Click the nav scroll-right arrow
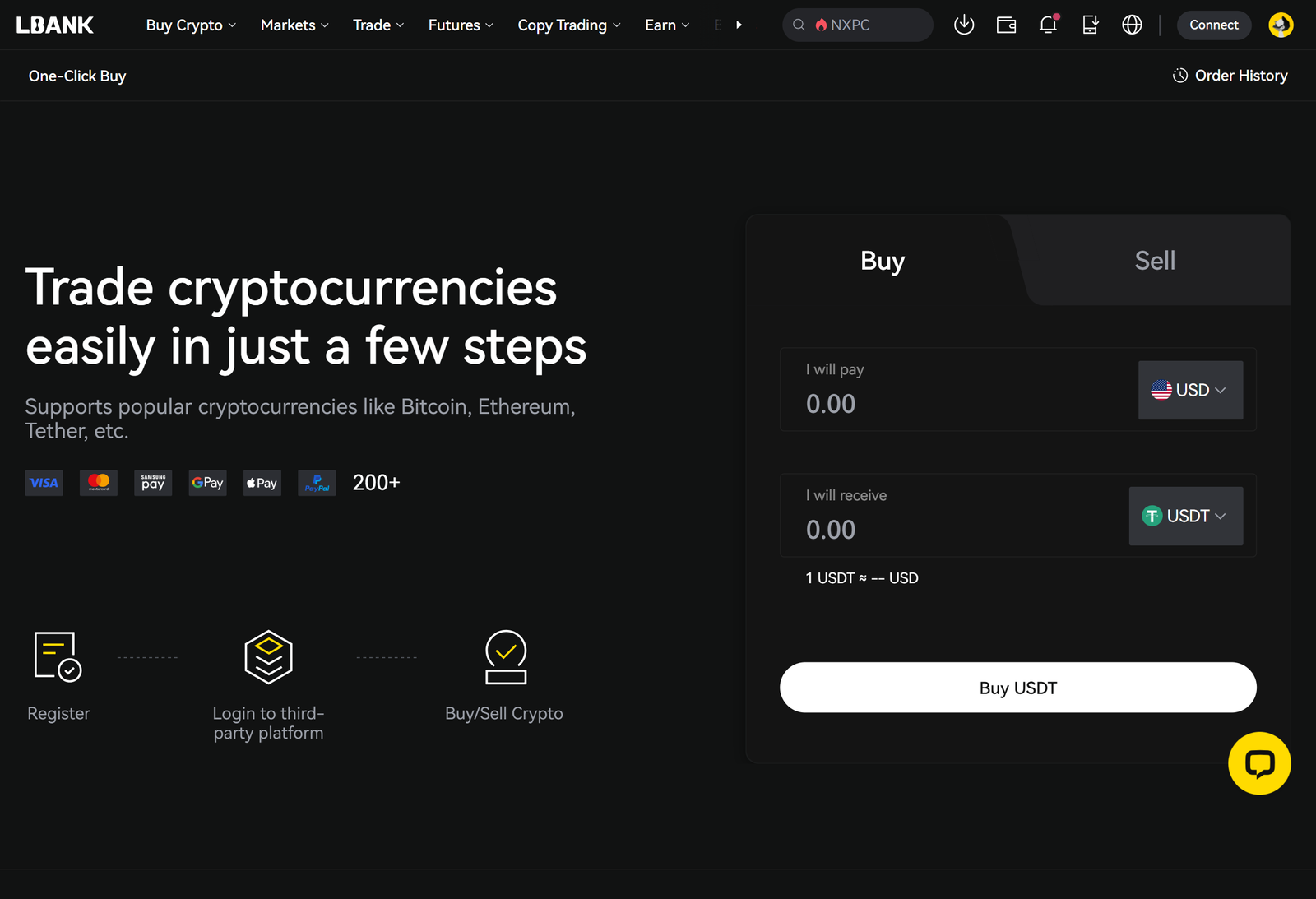Screen dimensions: 1316x899 point(739,25)
